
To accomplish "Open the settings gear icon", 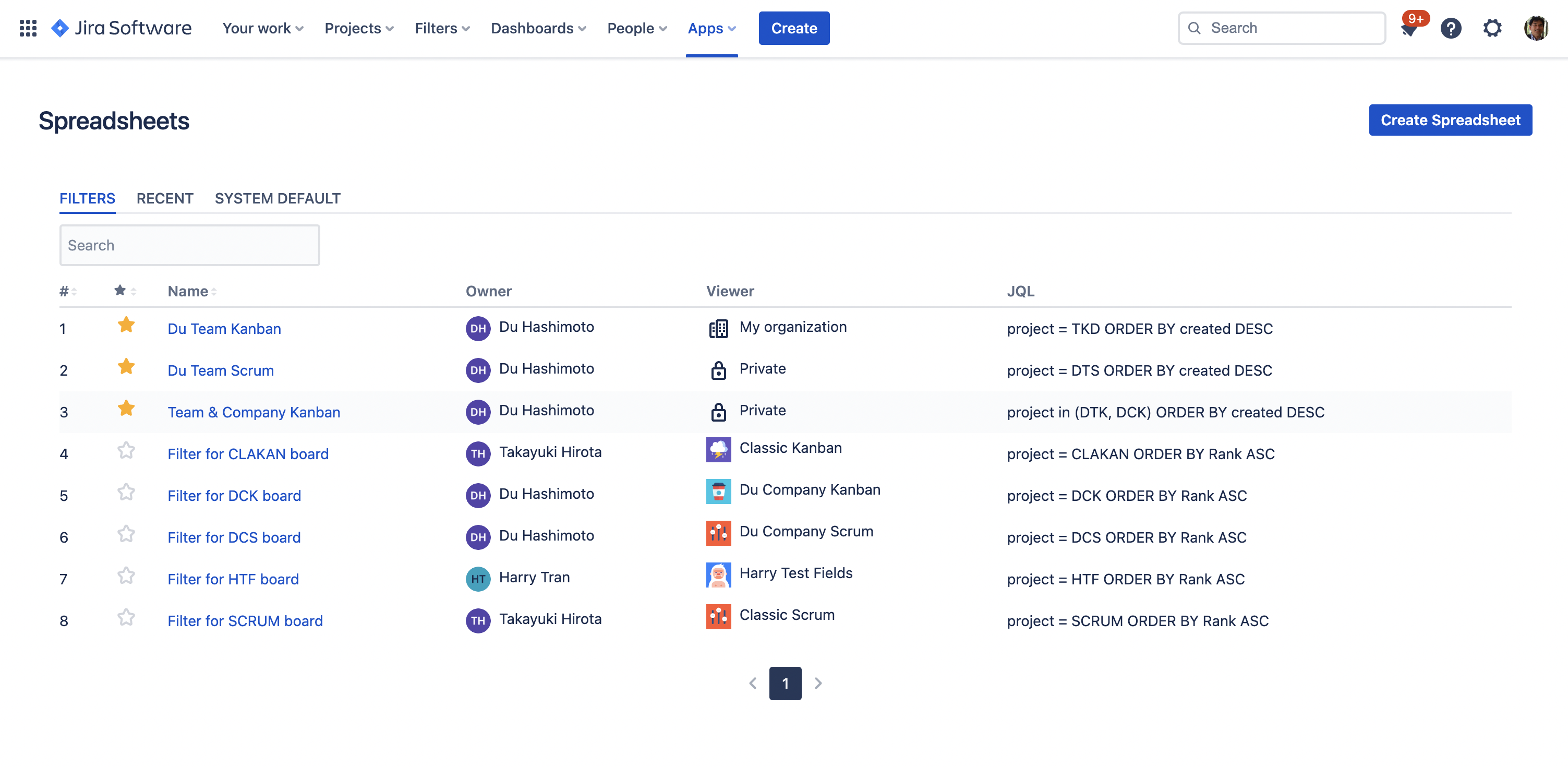I will pyautogui.click(x=1492, y=28).
